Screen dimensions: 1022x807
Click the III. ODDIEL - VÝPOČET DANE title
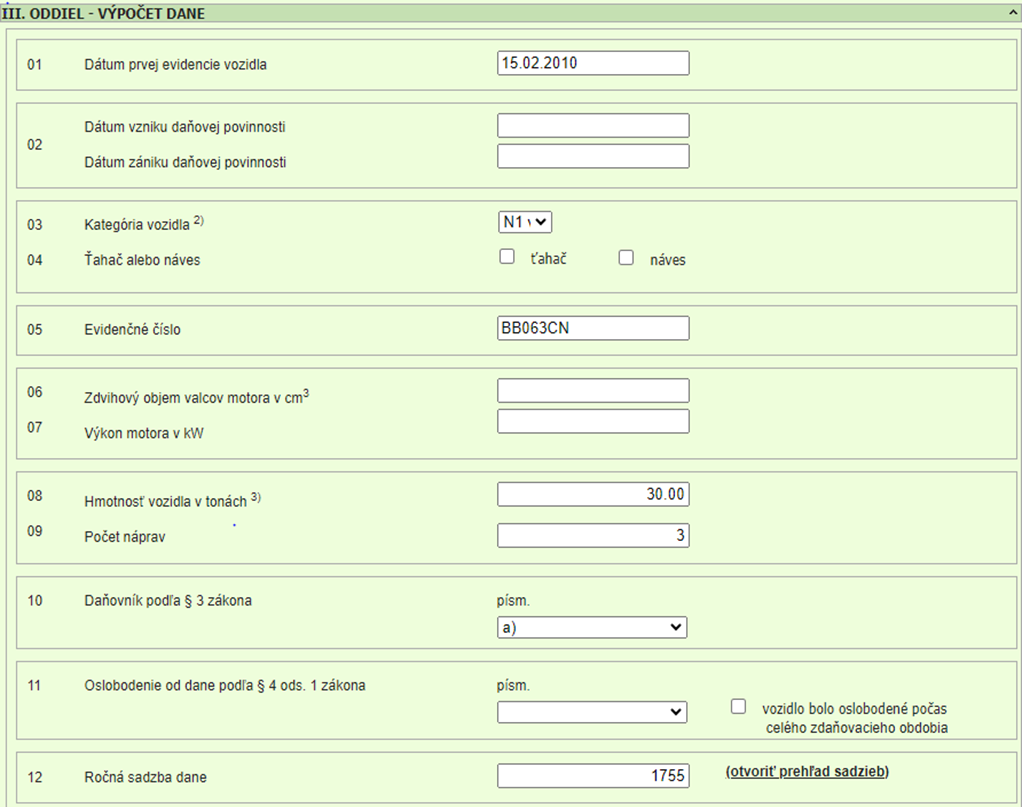[104, 14]
